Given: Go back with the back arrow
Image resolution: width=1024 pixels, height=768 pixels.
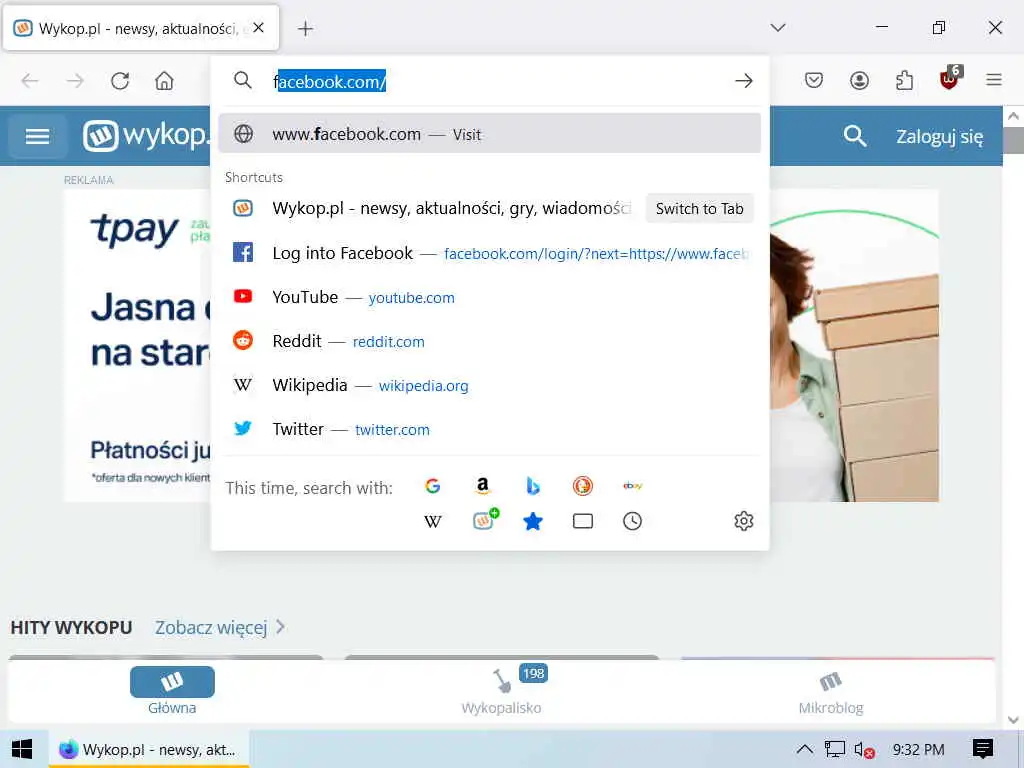Looking at the screenshot, I should 30,81.
